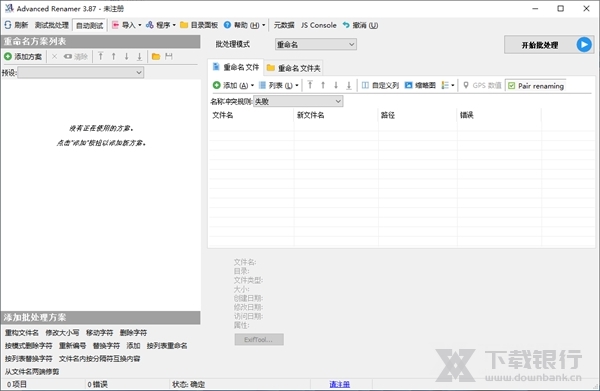Switch to the 重命名 文件 tab
Image resolution: width=600 pixels, height=391 pixels.
236,67
